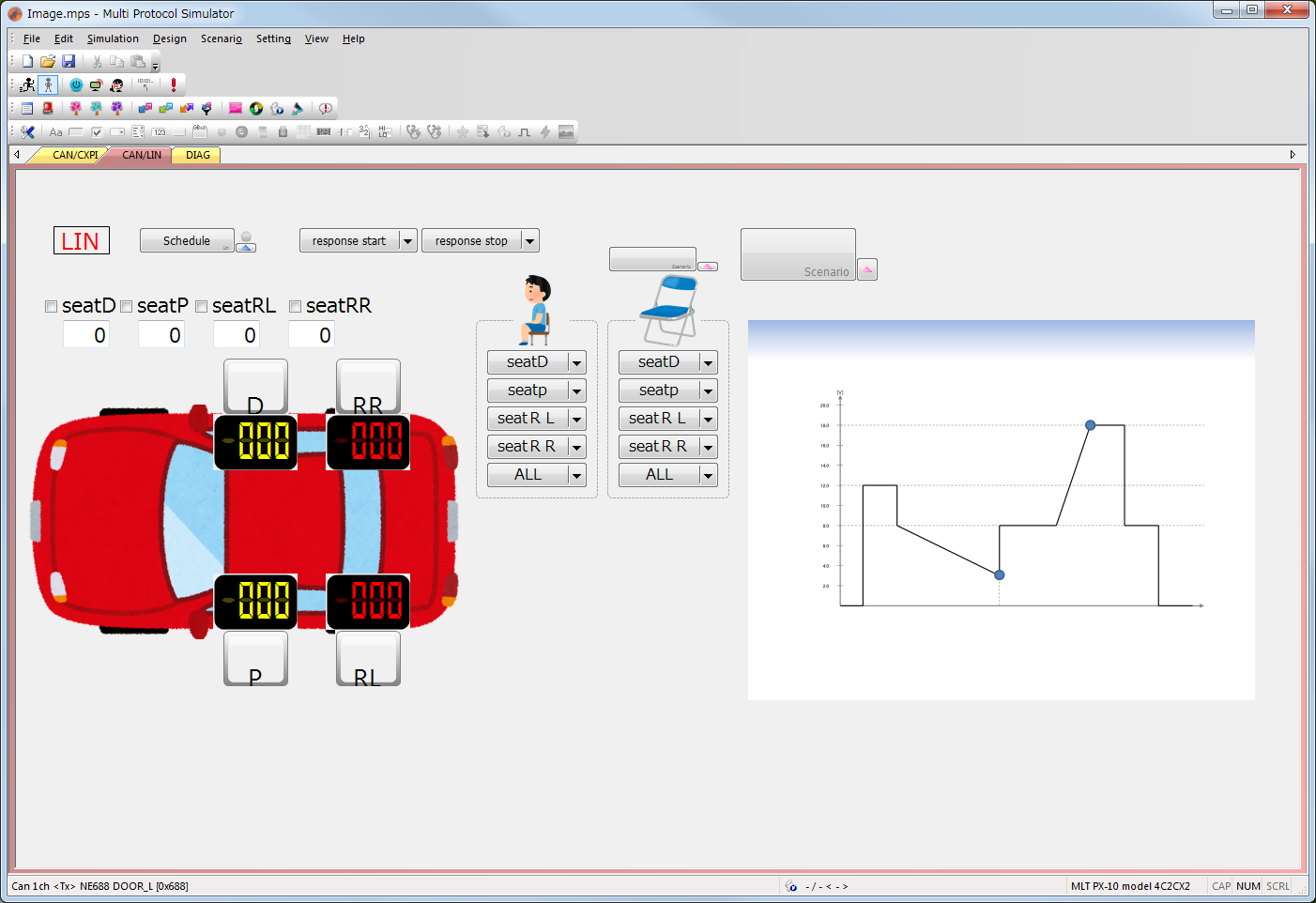
Task: Expand seatD dropdown under empty chair
Action: coord(708,362)
